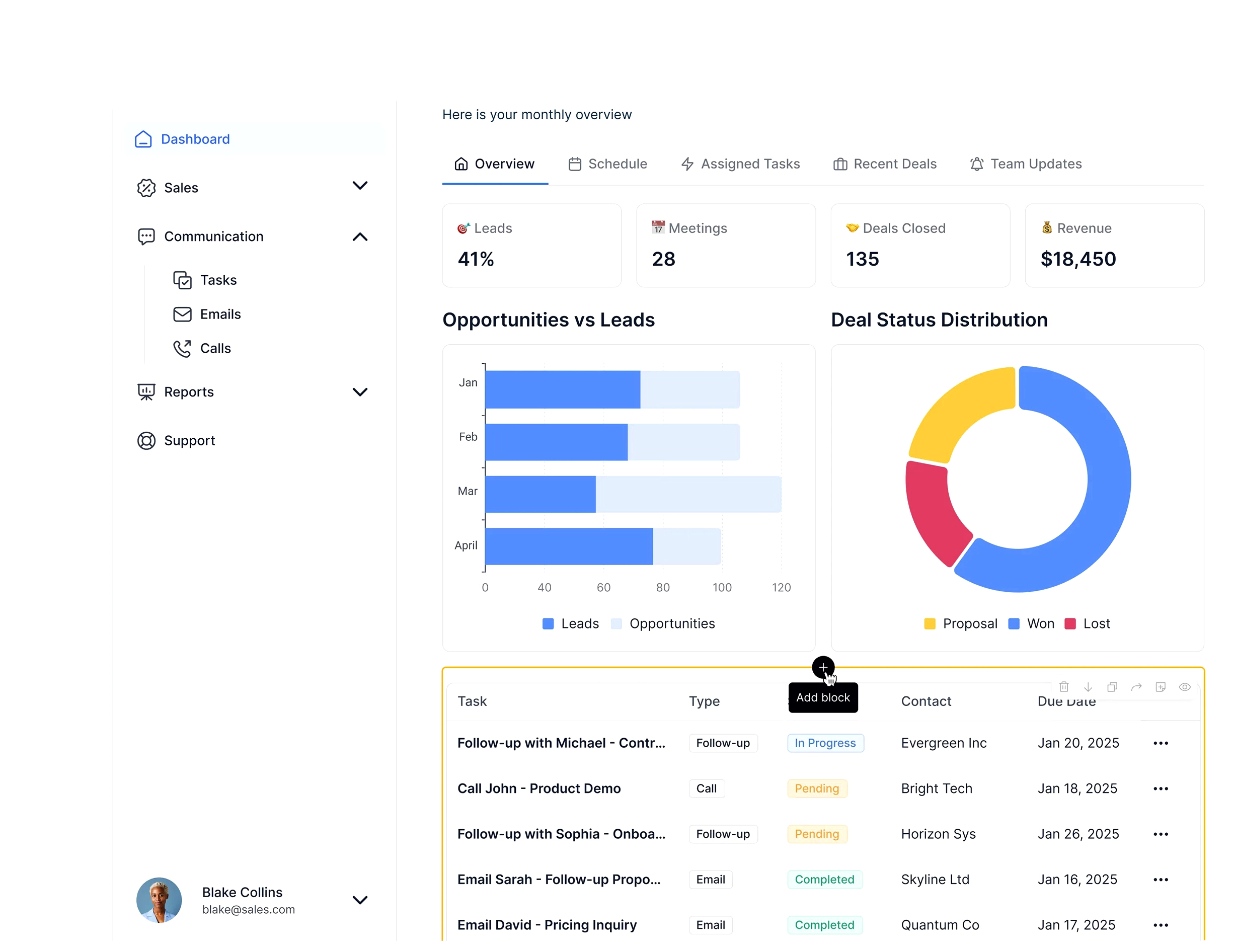Click the download arrow on the tasks block
Image resolution: width=1234 pixels, height=952 pixels.
[1088, 687]
